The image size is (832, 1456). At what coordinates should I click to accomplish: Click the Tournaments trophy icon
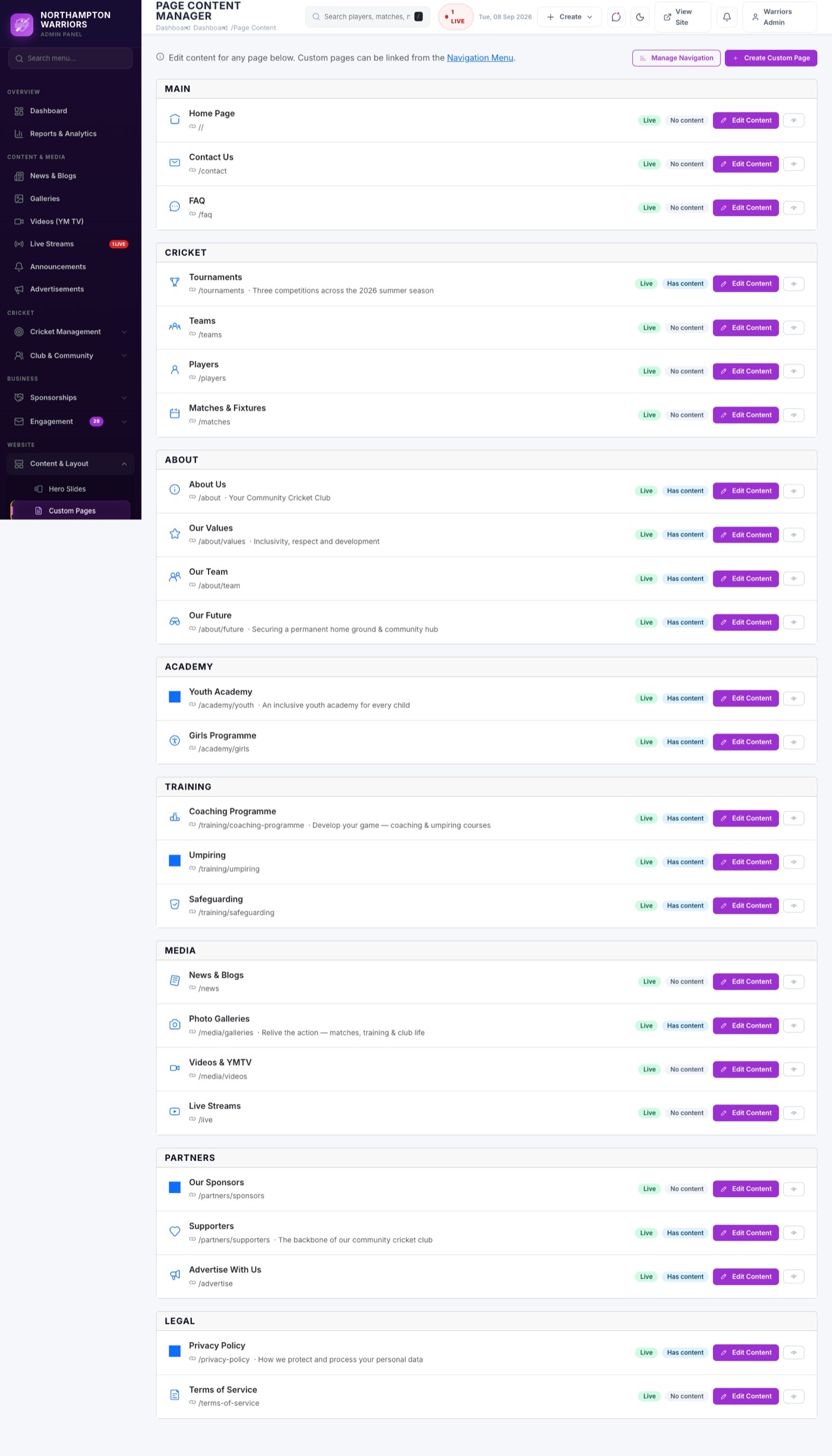(x=175, y=282)
